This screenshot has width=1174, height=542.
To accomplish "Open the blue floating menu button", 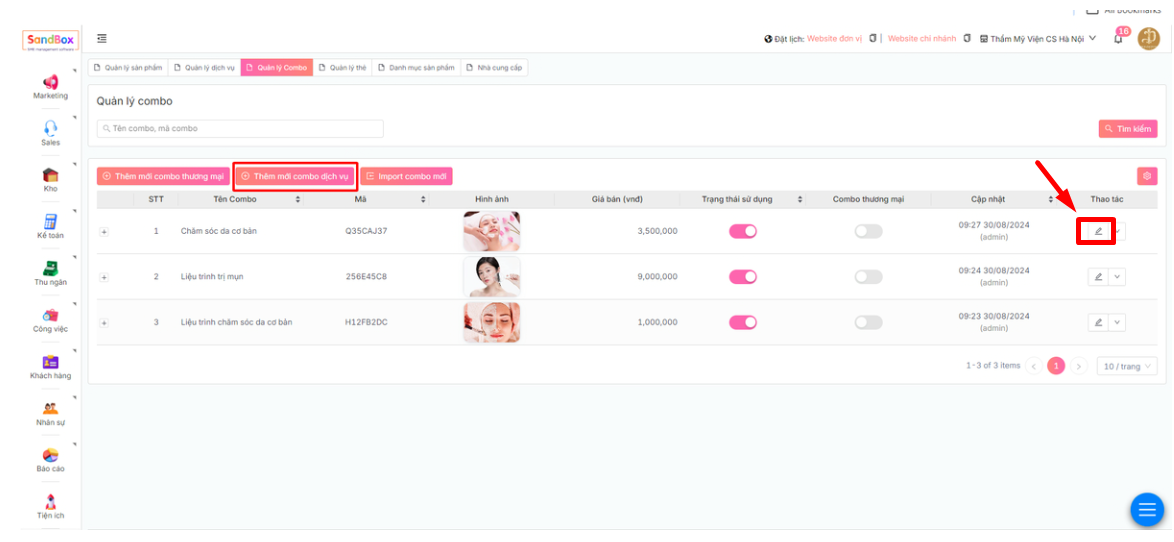I will point(1146,510).
